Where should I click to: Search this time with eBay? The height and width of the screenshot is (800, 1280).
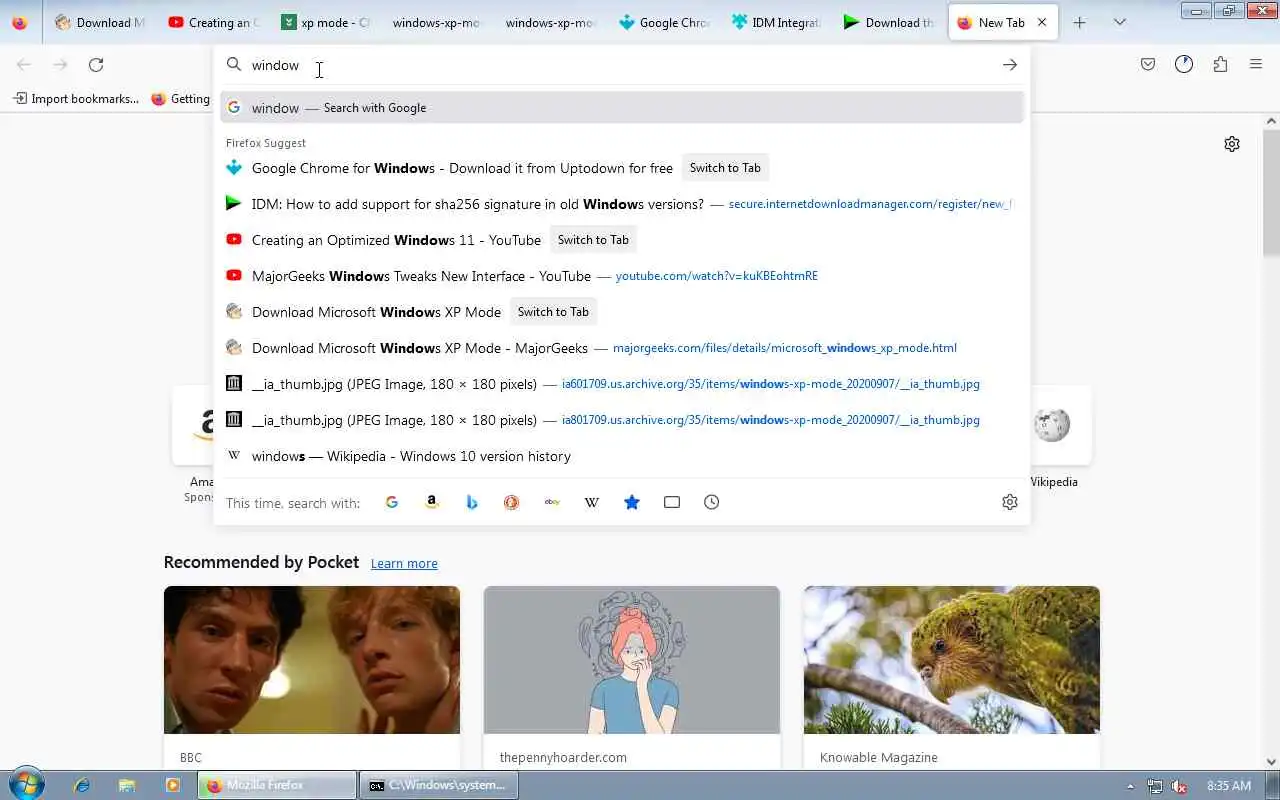click(552, 502)
